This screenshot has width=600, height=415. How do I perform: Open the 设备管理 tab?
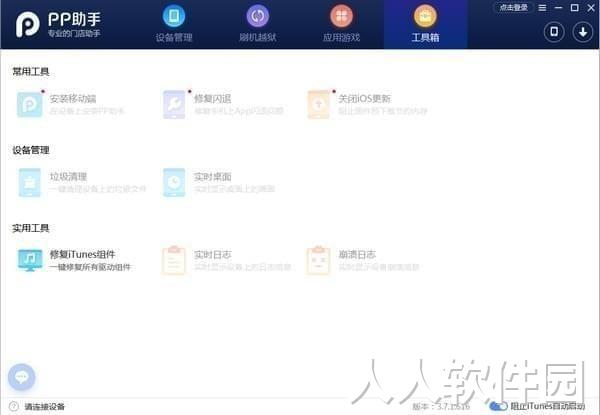[x=174, y=24]
